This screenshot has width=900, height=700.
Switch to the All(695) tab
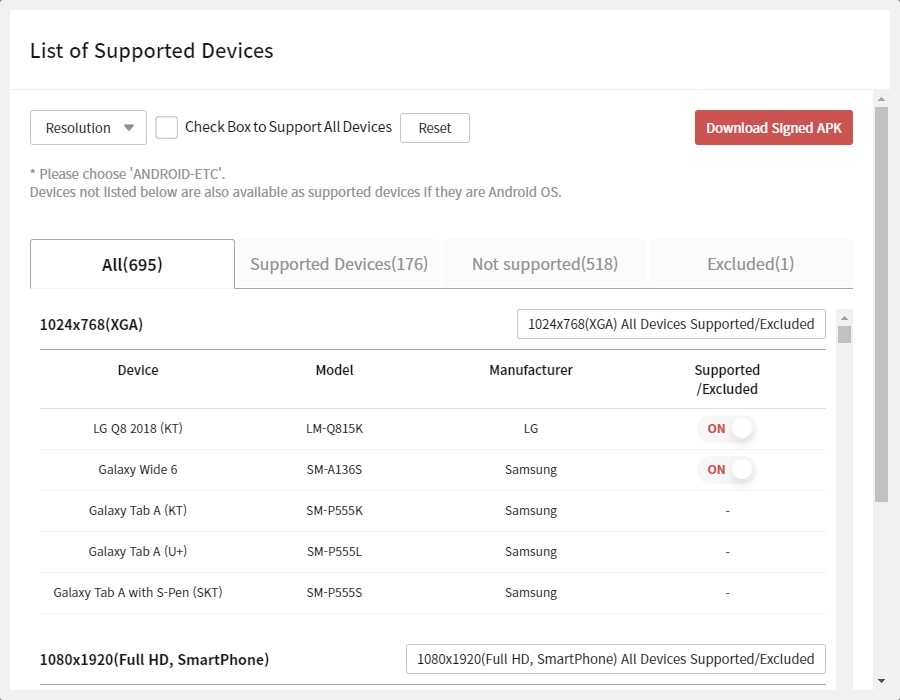(x=132, y=264)
